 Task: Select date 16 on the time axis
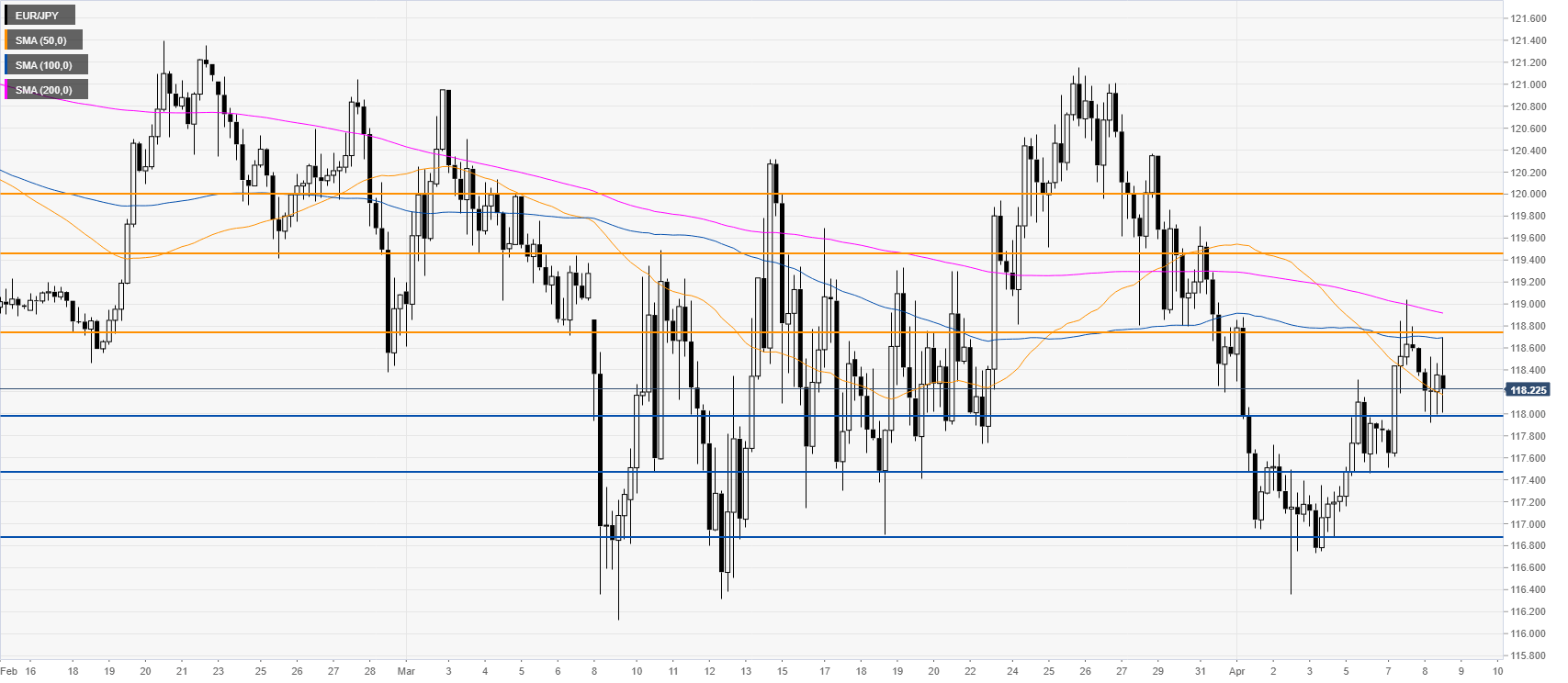(x=31, y=671)
